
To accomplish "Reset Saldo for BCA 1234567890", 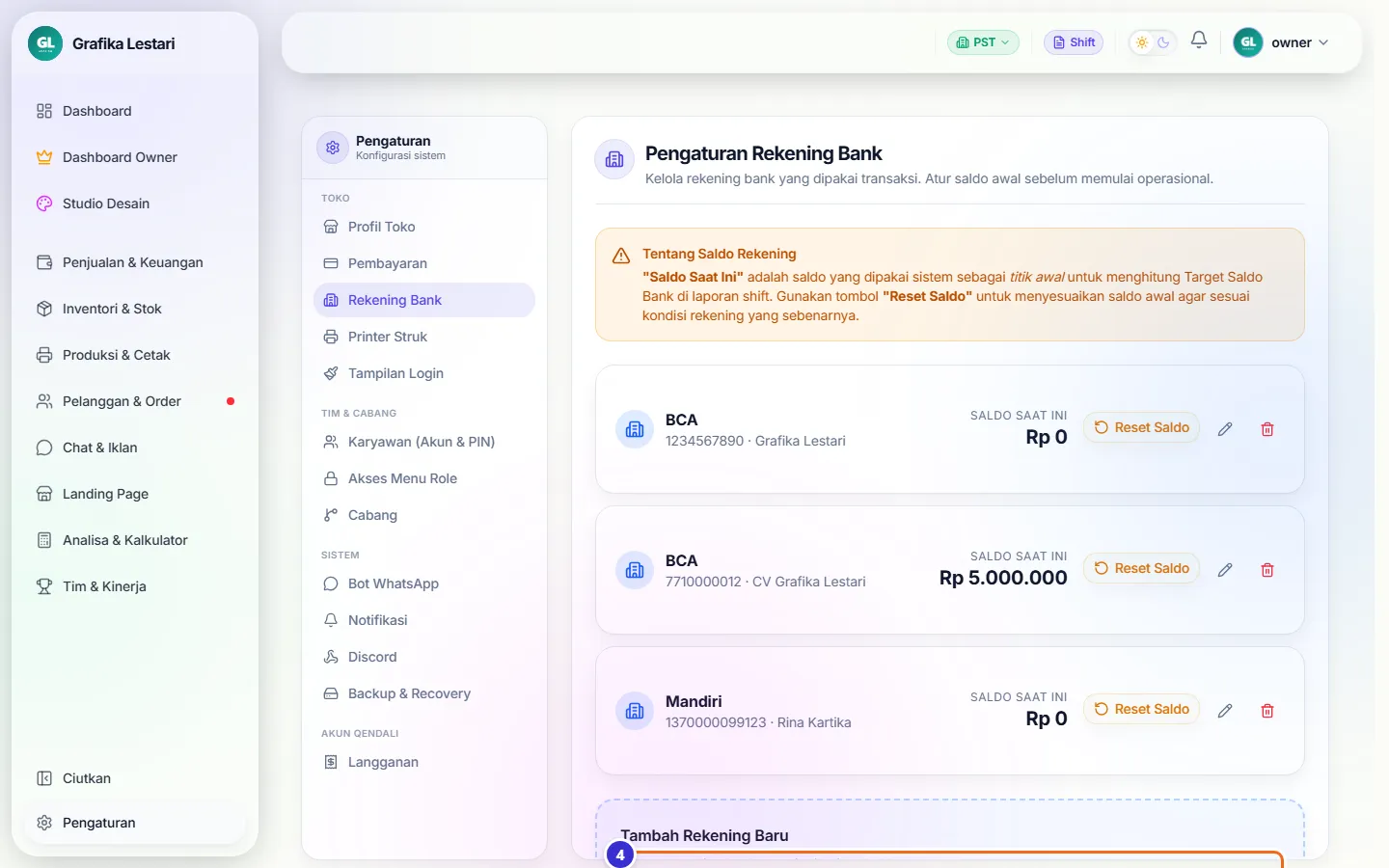I will click(x=1141, y=427).
